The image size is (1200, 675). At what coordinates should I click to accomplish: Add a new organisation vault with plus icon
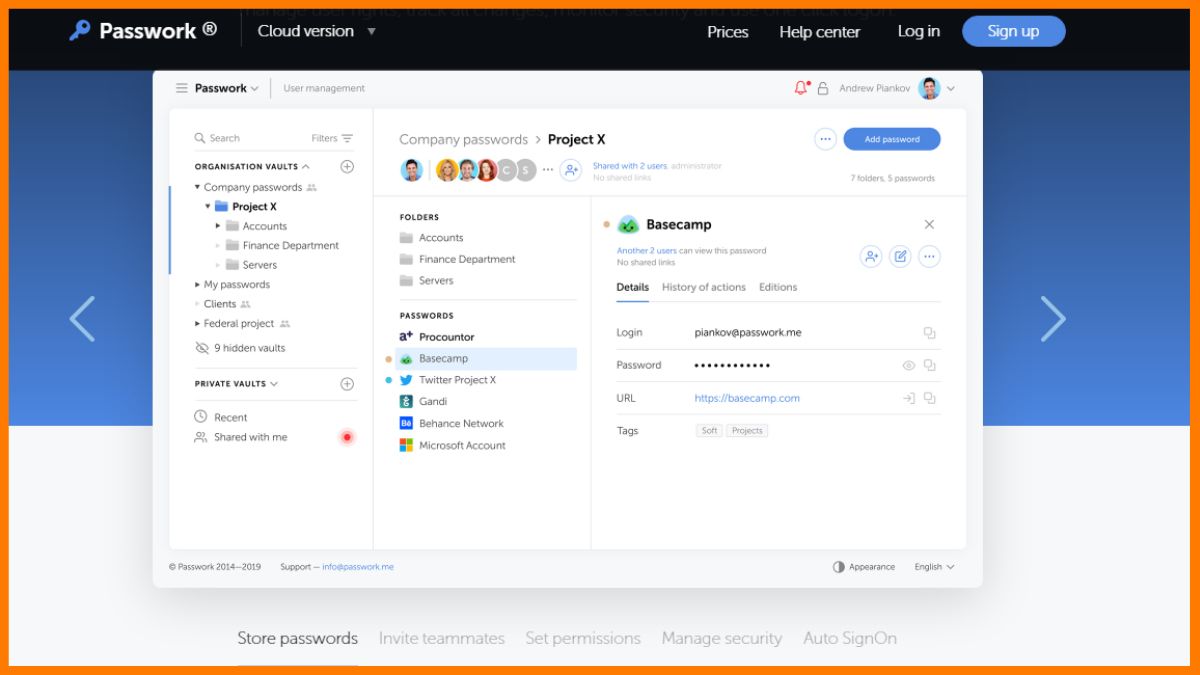[347, 167]
